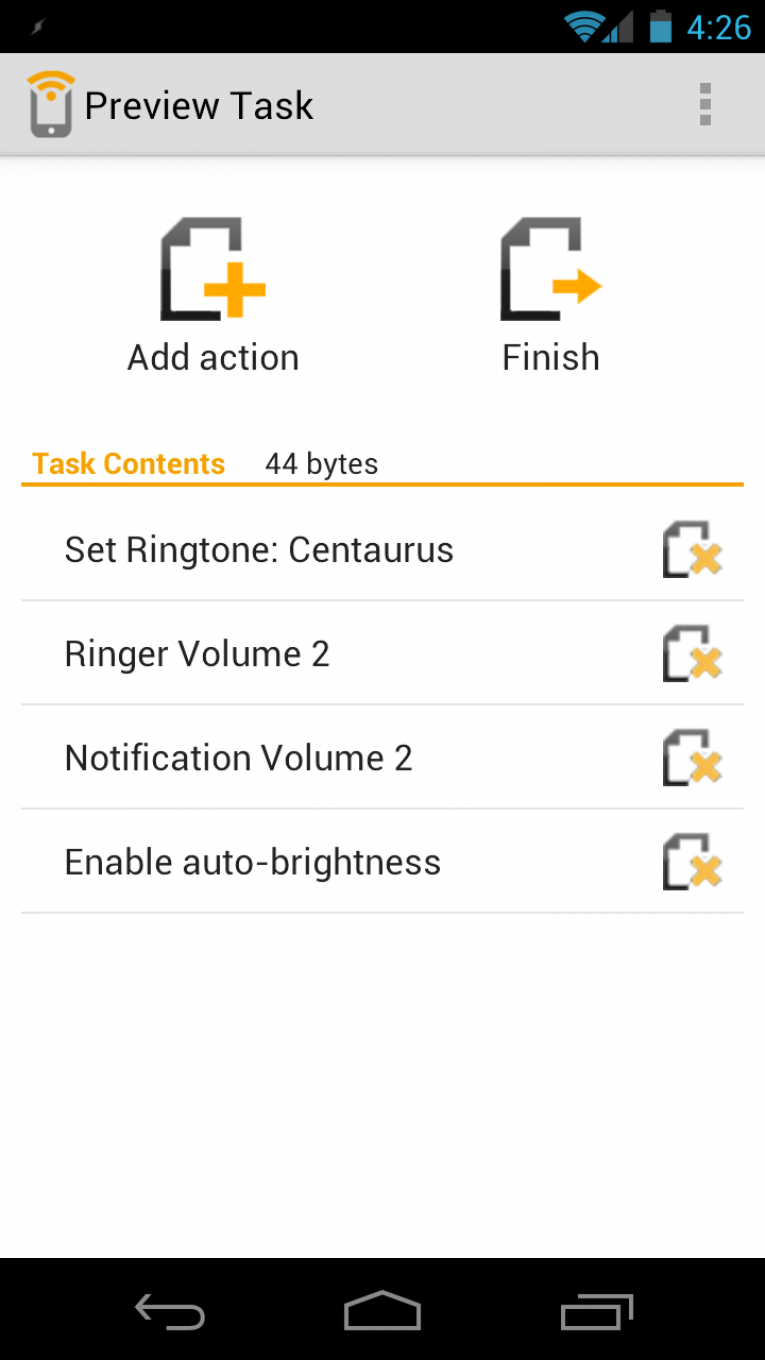Tap the Notification Volume 2 entry
This screenshot has width=765, height=1360.
[238, 758]
